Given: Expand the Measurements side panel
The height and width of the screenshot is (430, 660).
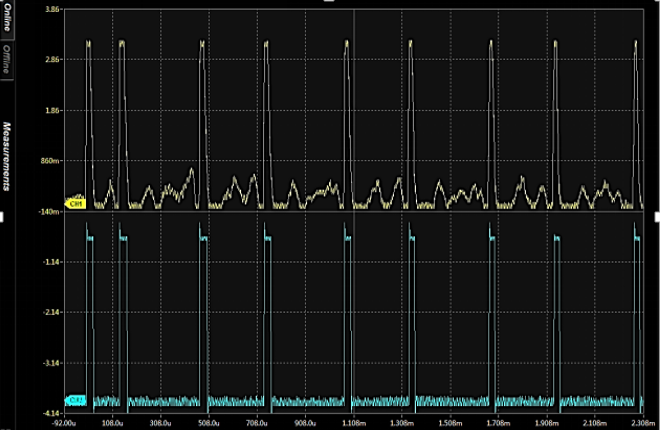Looking at the screenshot, I should (x=6, y=156).
